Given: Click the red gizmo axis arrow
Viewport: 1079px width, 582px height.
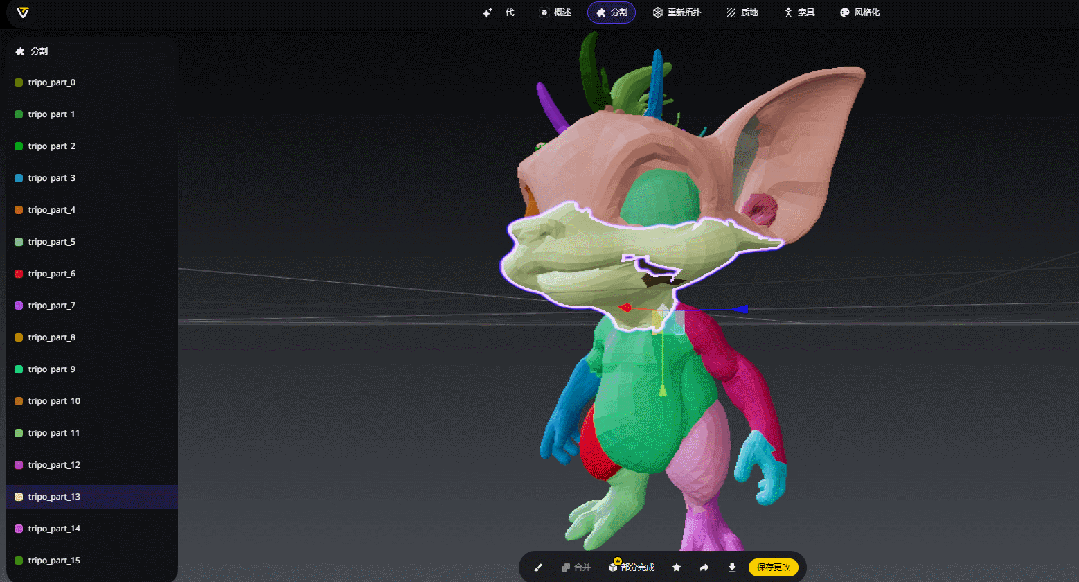Looking at the screenshot, I should [625, 307].
